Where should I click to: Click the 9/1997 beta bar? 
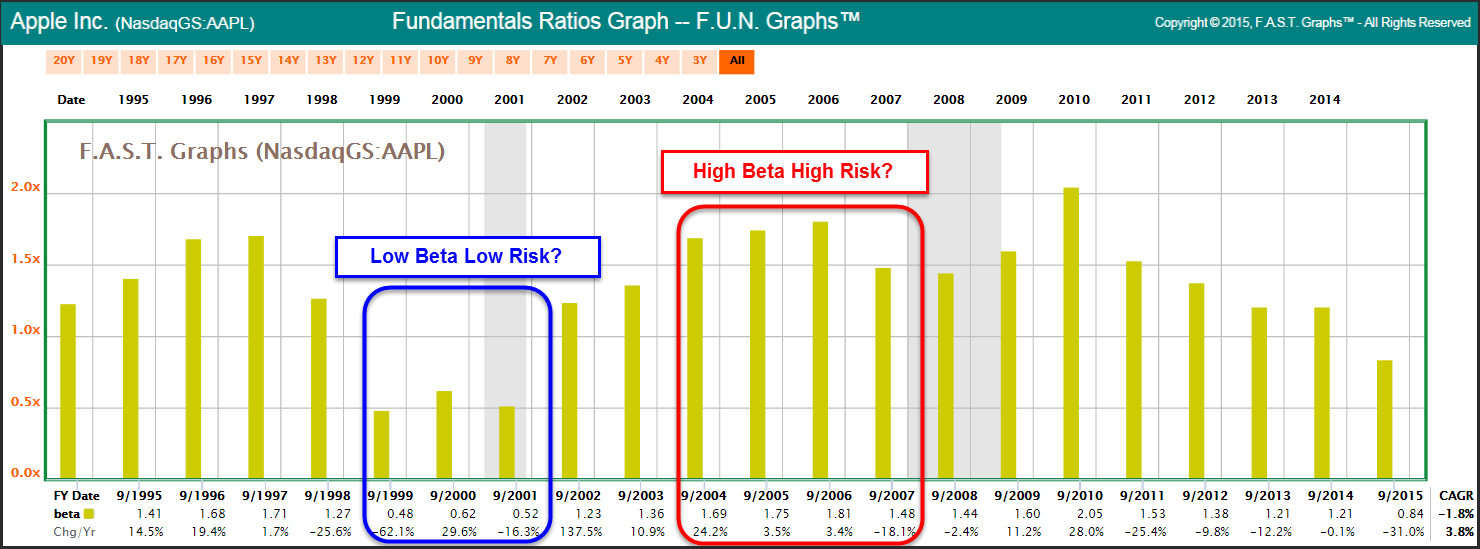tap(256, 357)
